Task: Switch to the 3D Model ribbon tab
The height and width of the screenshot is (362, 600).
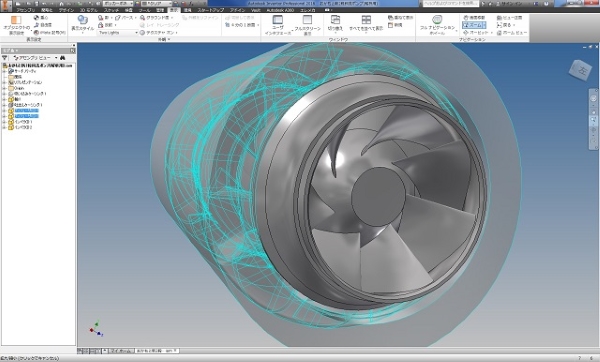Action: [x=89, y=10]
